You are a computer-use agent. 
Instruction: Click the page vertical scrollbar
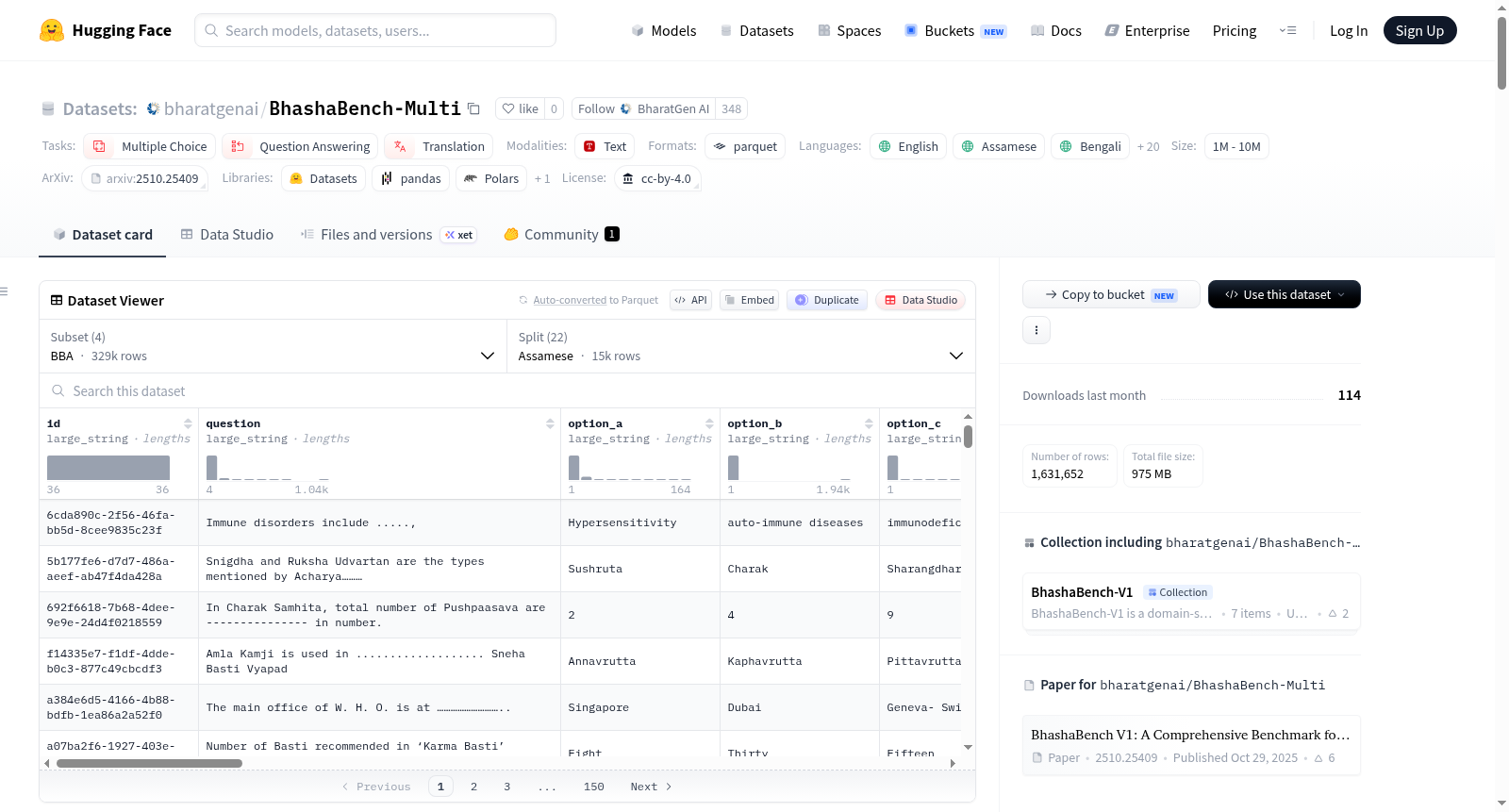click(x=1501, y=53)
